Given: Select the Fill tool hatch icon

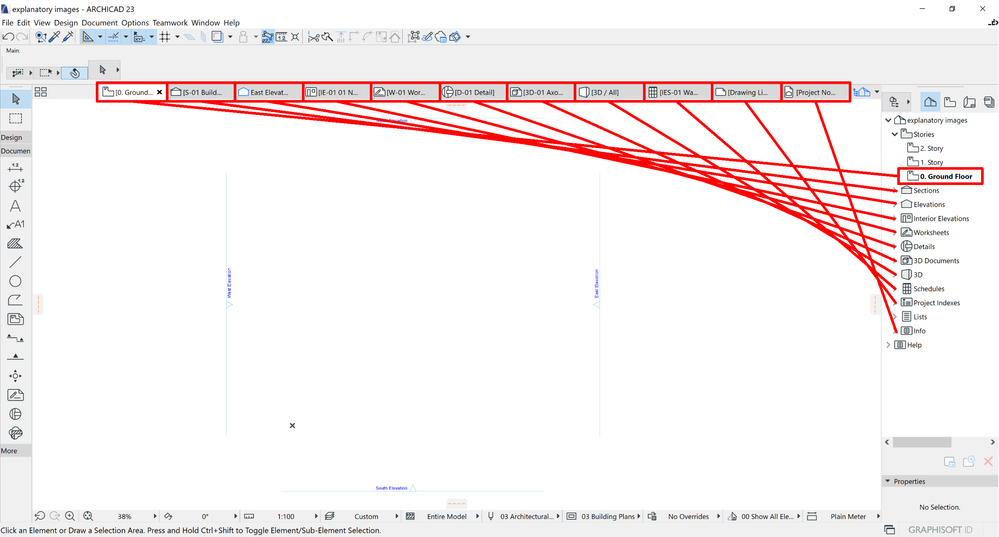Looking at the screenshot, I should pyautogui.click(x=15, y=243).
